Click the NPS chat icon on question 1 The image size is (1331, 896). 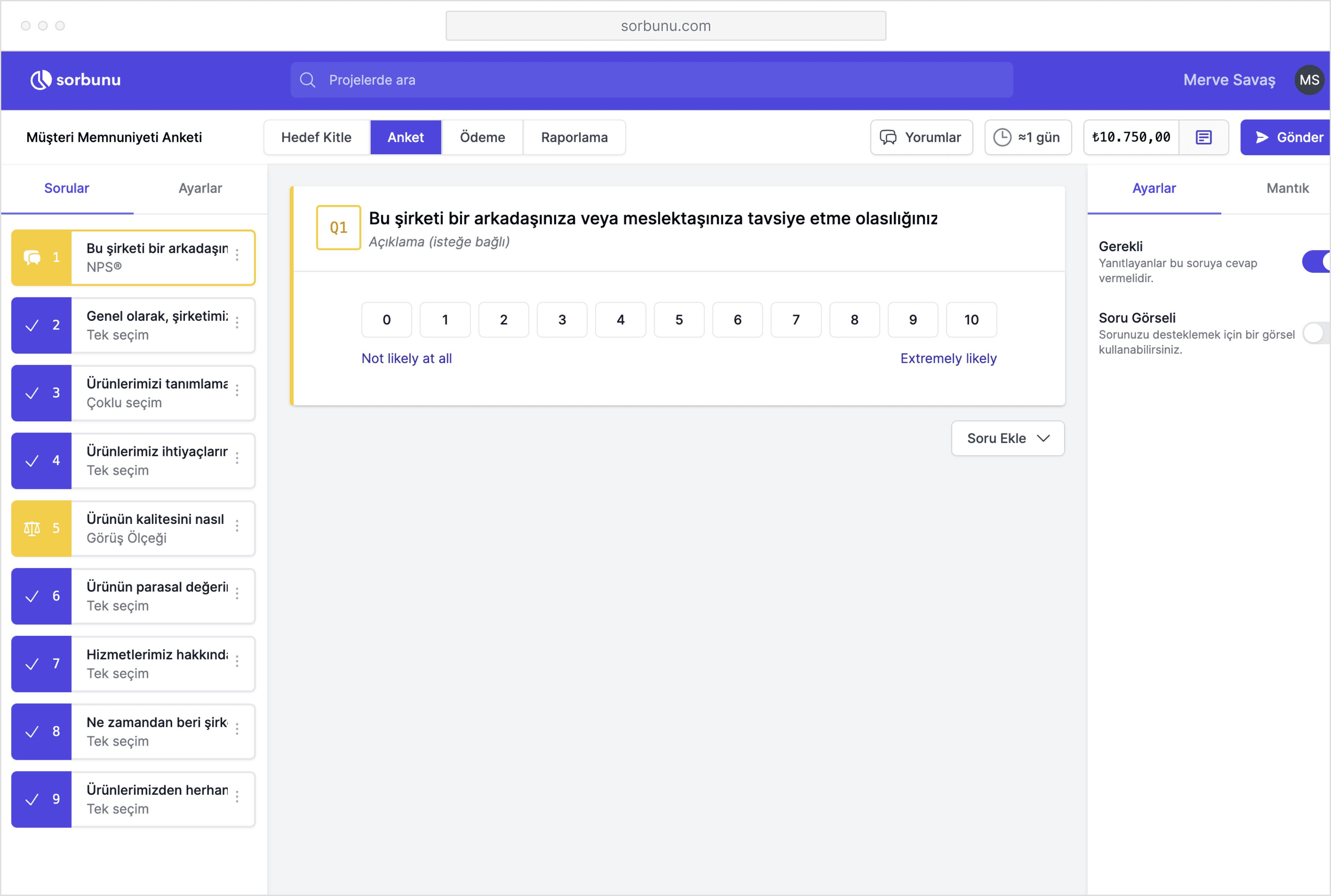coord(32,258)
